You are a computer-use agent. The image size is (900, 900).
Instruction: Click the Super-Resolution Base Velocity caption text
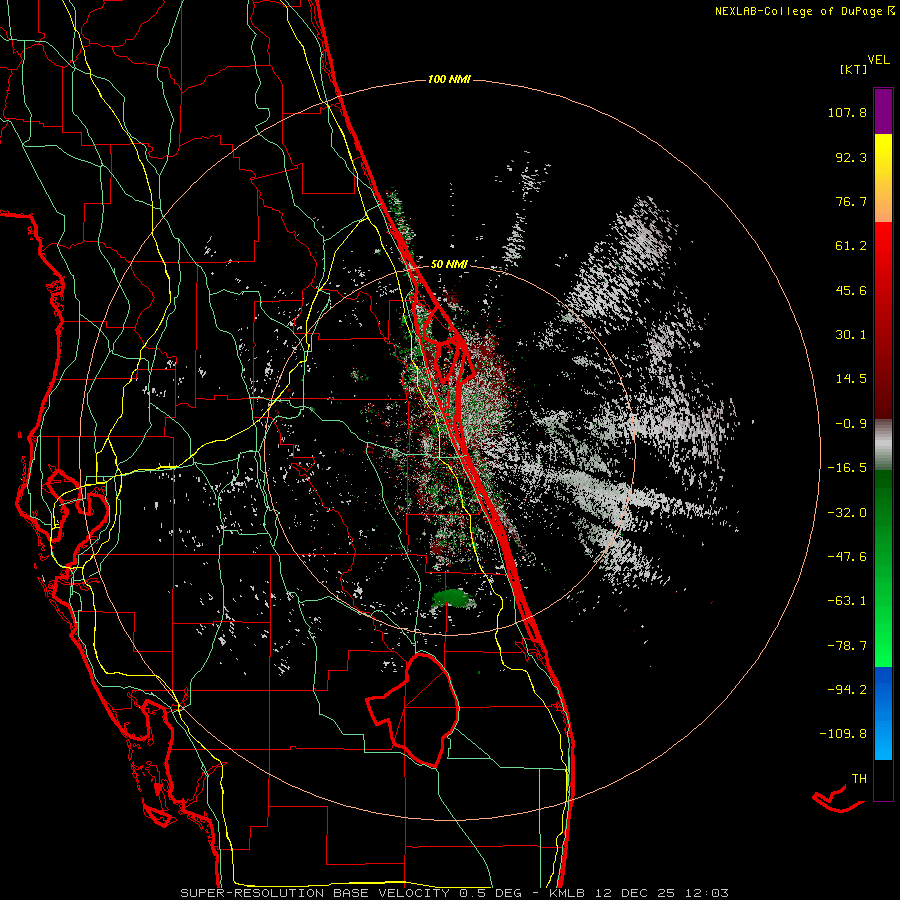click(x=454, y=893)
